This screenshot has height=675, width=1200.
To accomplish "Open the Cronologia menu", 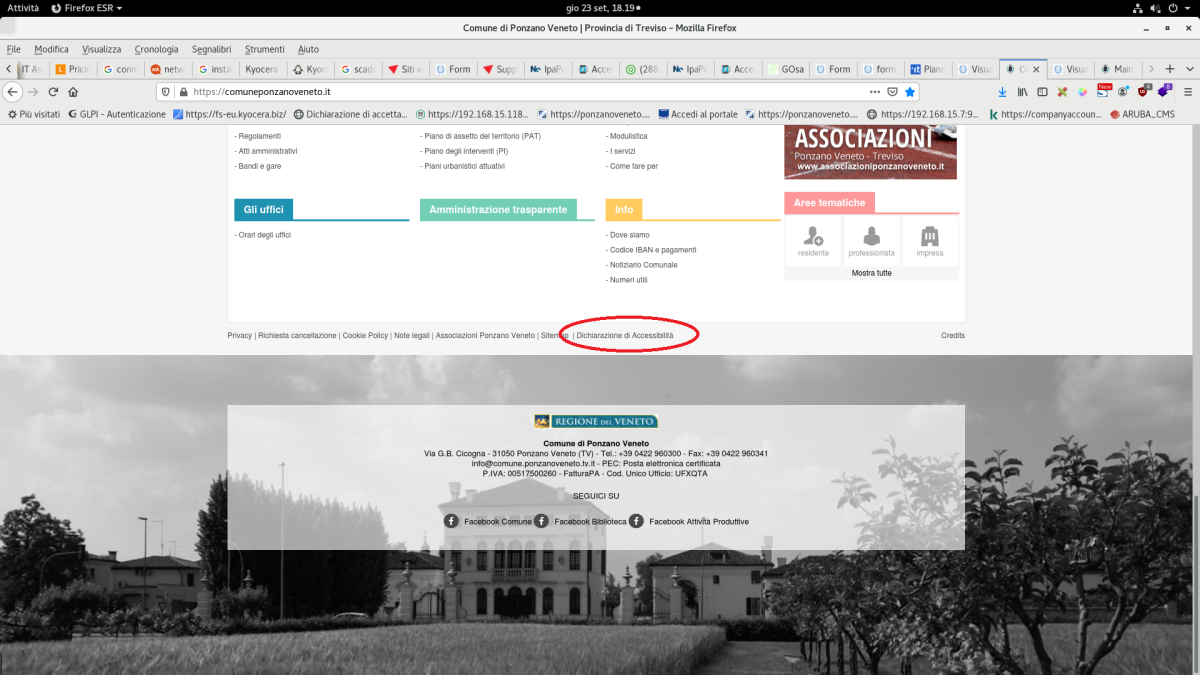I will coord(156,49).
